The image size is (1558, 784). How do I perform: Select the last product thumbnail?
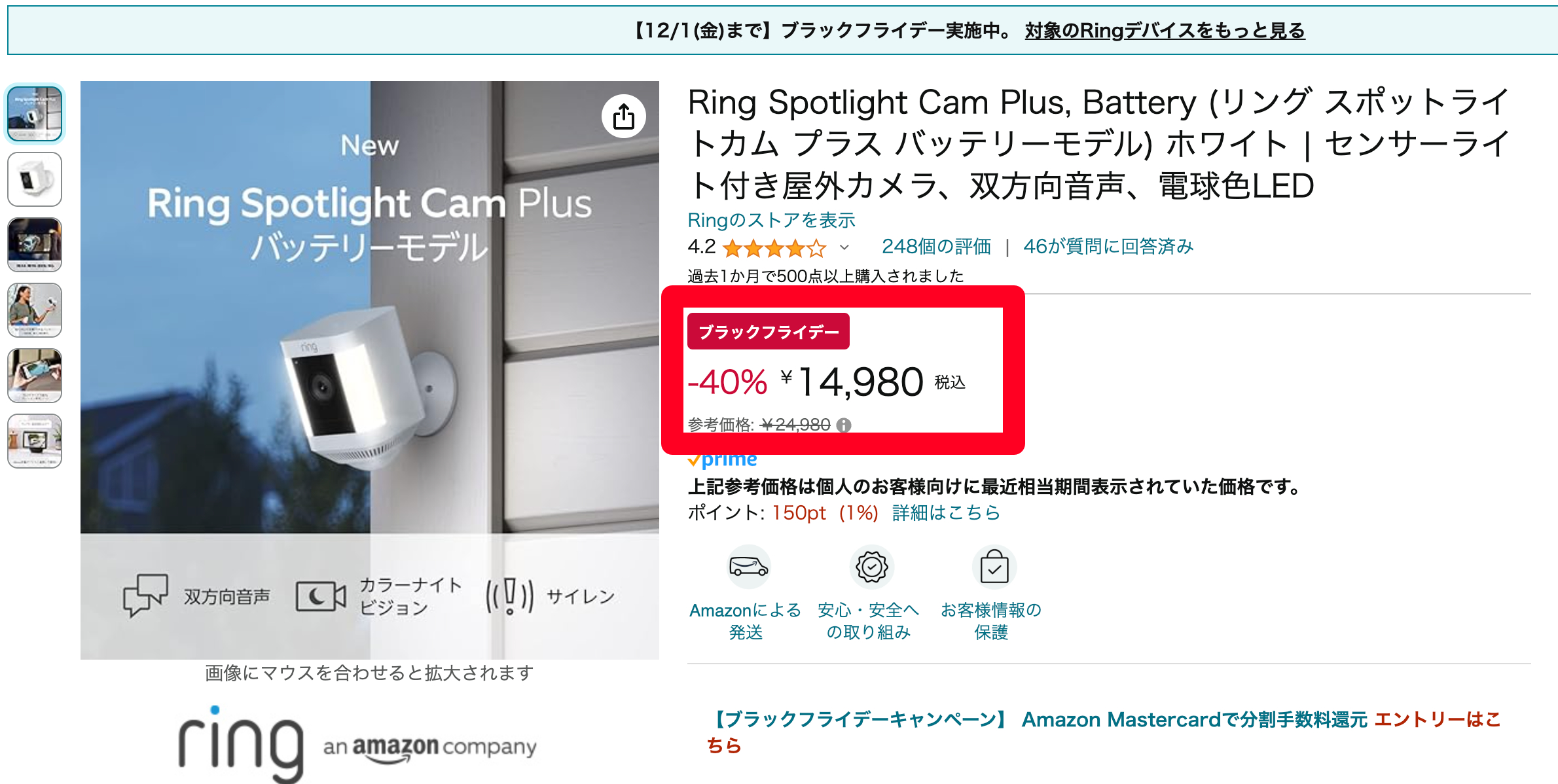(35, 441)
